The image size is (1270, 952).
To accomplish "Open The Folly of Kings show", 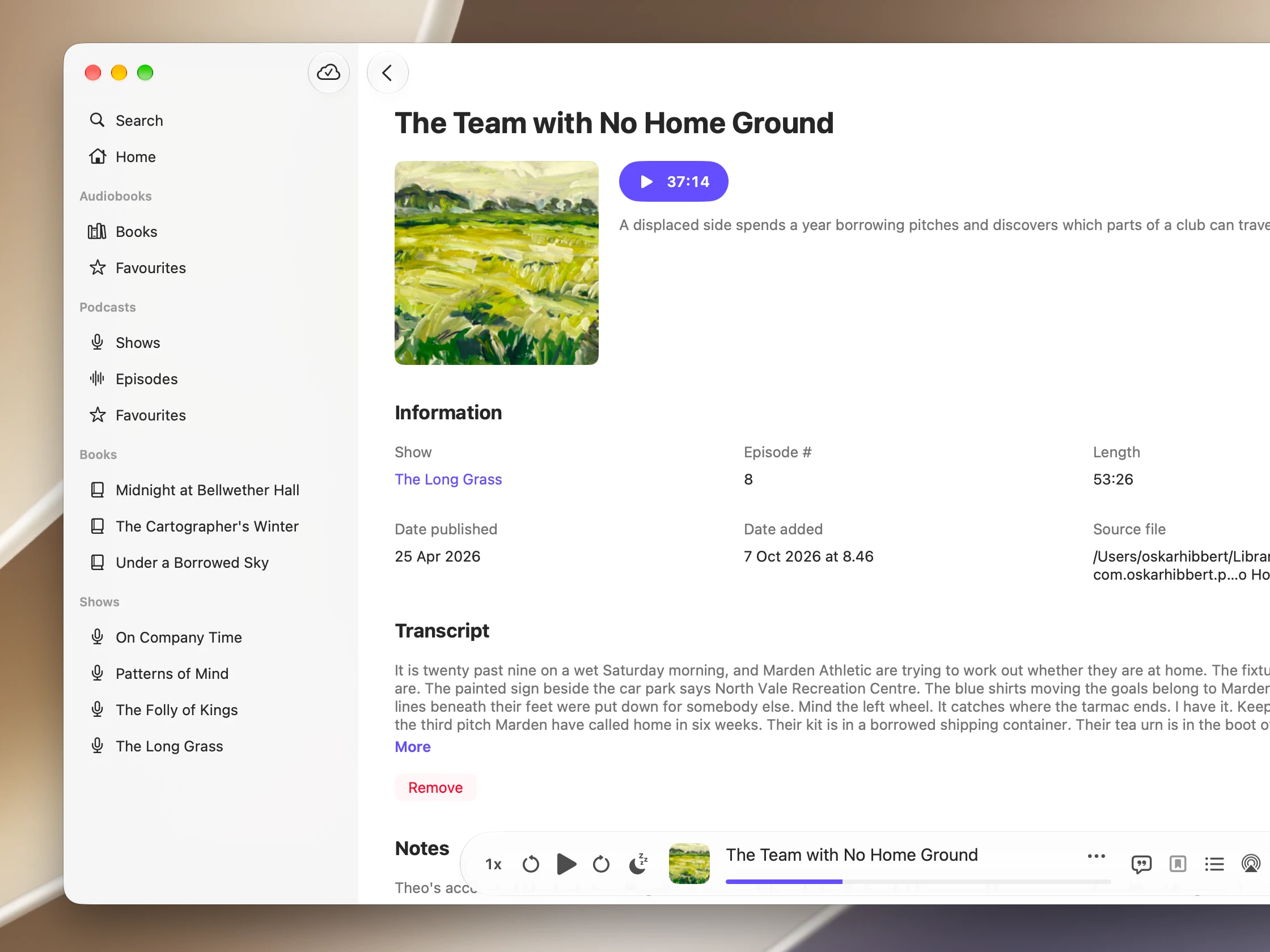I will (211, 710).
